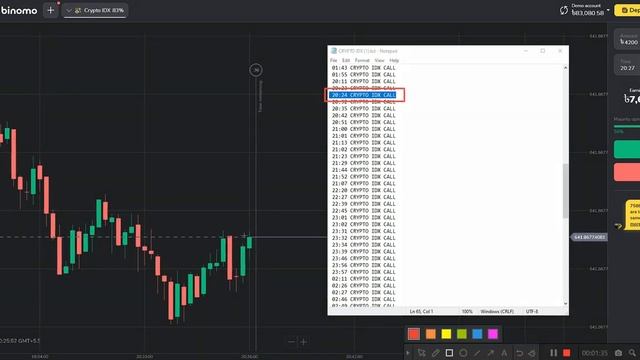Screen dimensions: 640x360
Task: Click the 20:51 CRYPTO IDX CALL line
Action: (x=364, y=122)
